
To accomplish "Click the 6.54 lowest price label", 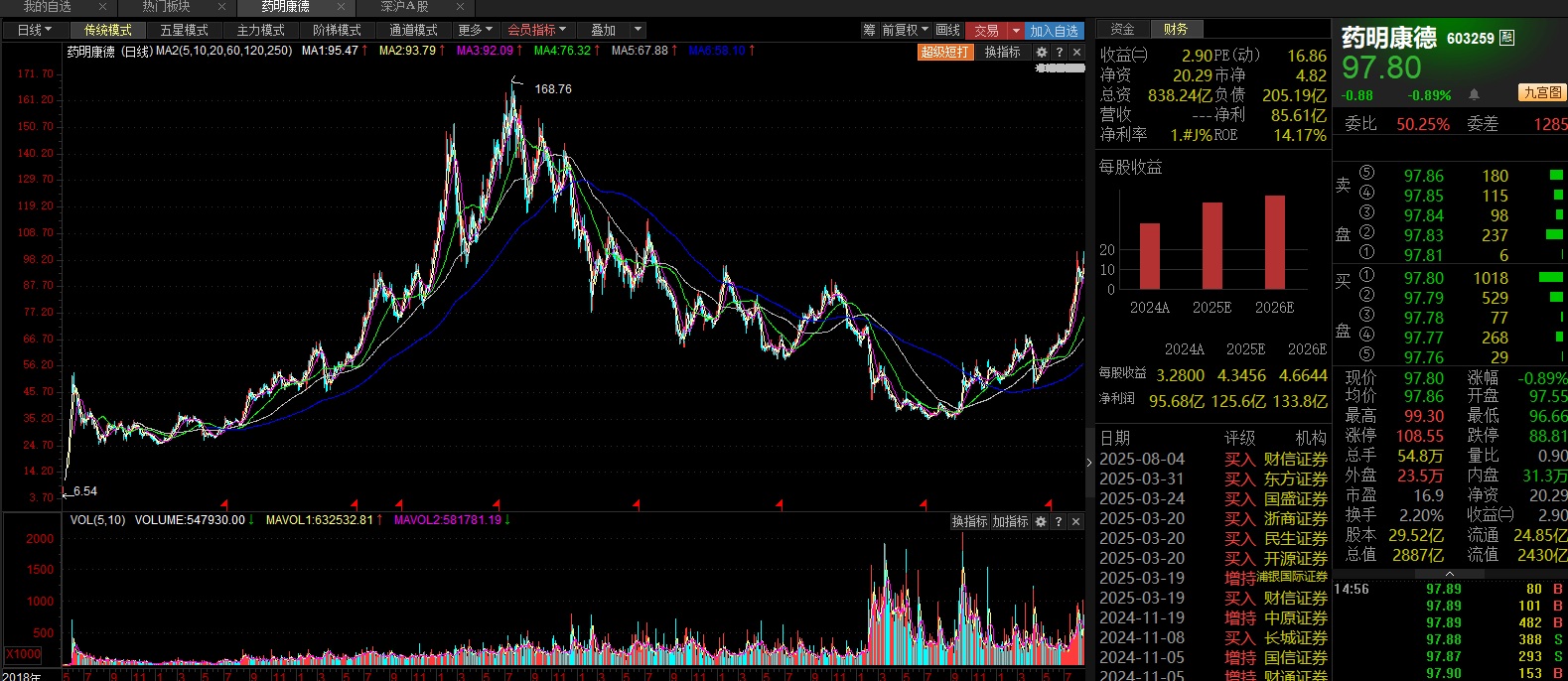I will 85,491.
